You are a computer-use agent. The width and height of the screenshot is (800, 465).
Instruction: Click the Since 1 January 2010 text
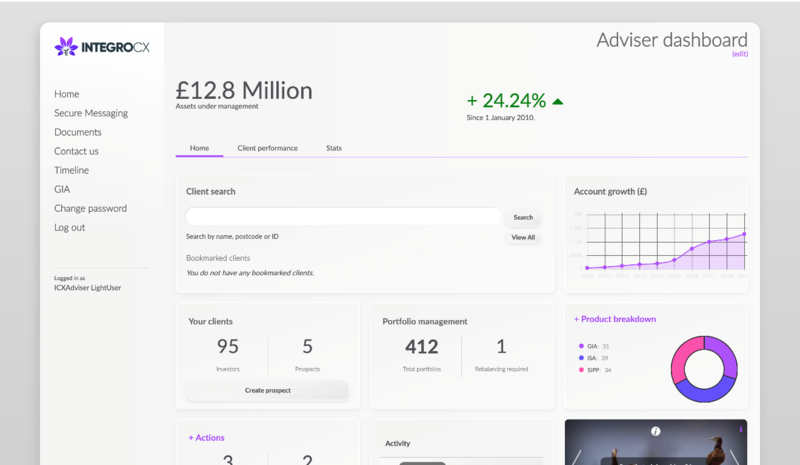click(x=501, y=117)
